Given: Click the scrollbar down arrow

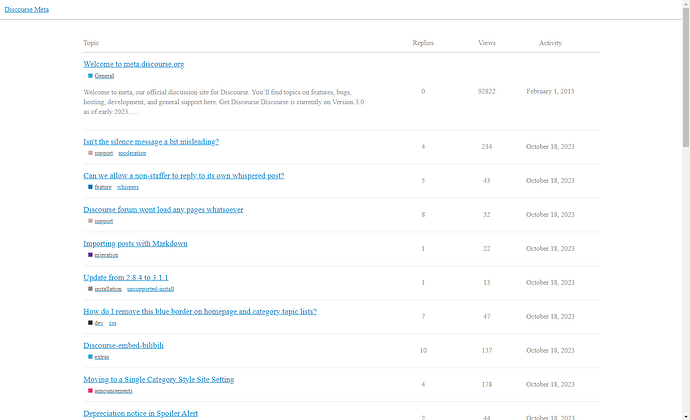Looking at the screenshot, I should point(686,416).
